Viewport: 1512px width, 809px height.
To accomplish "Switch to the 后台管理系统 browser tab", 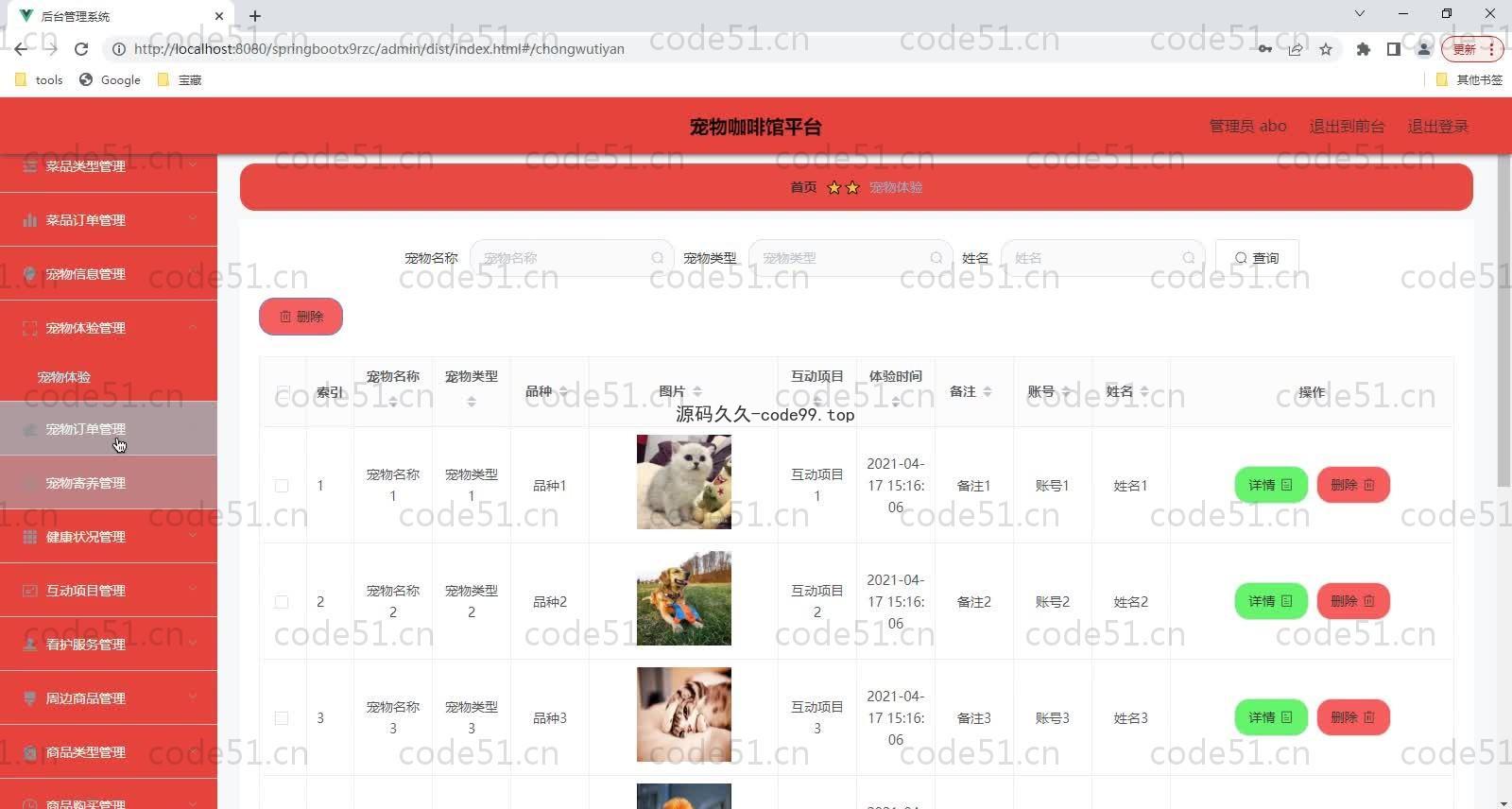I will 119,16.
